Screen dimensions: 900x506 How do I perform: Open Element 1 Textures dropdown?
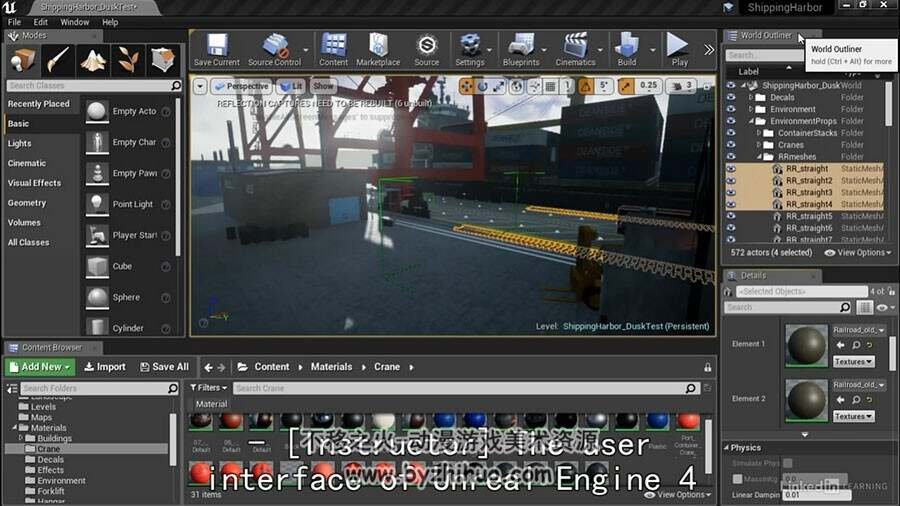tap(854, 362)
